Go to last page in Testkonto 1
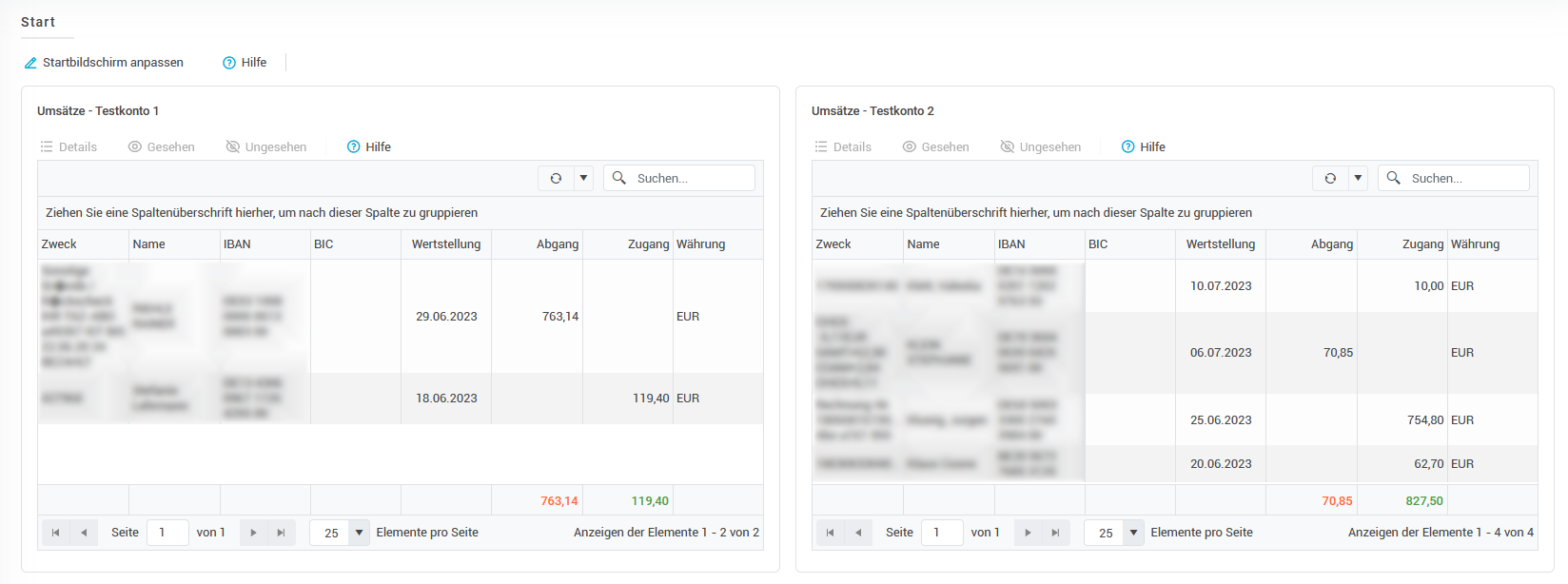Screen dimensions: 1568x584 click(x=281, y=533)
